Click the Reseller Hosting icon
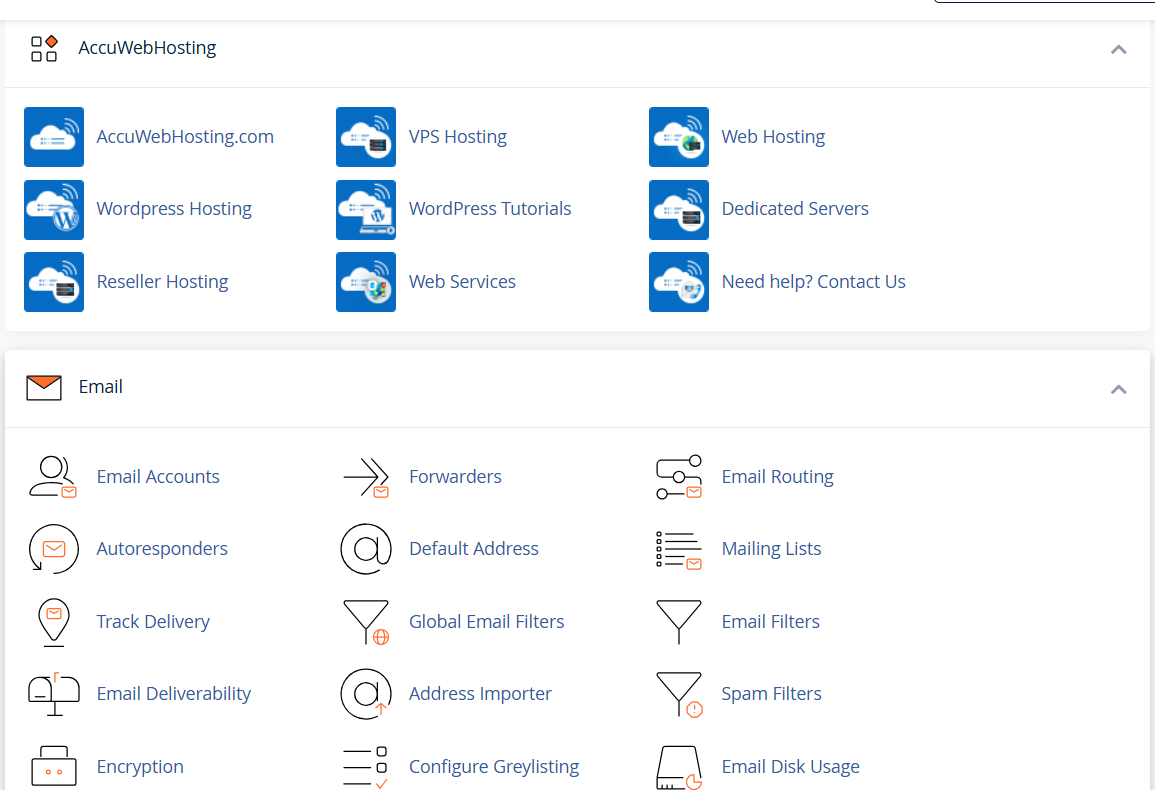 coord(54,282)
